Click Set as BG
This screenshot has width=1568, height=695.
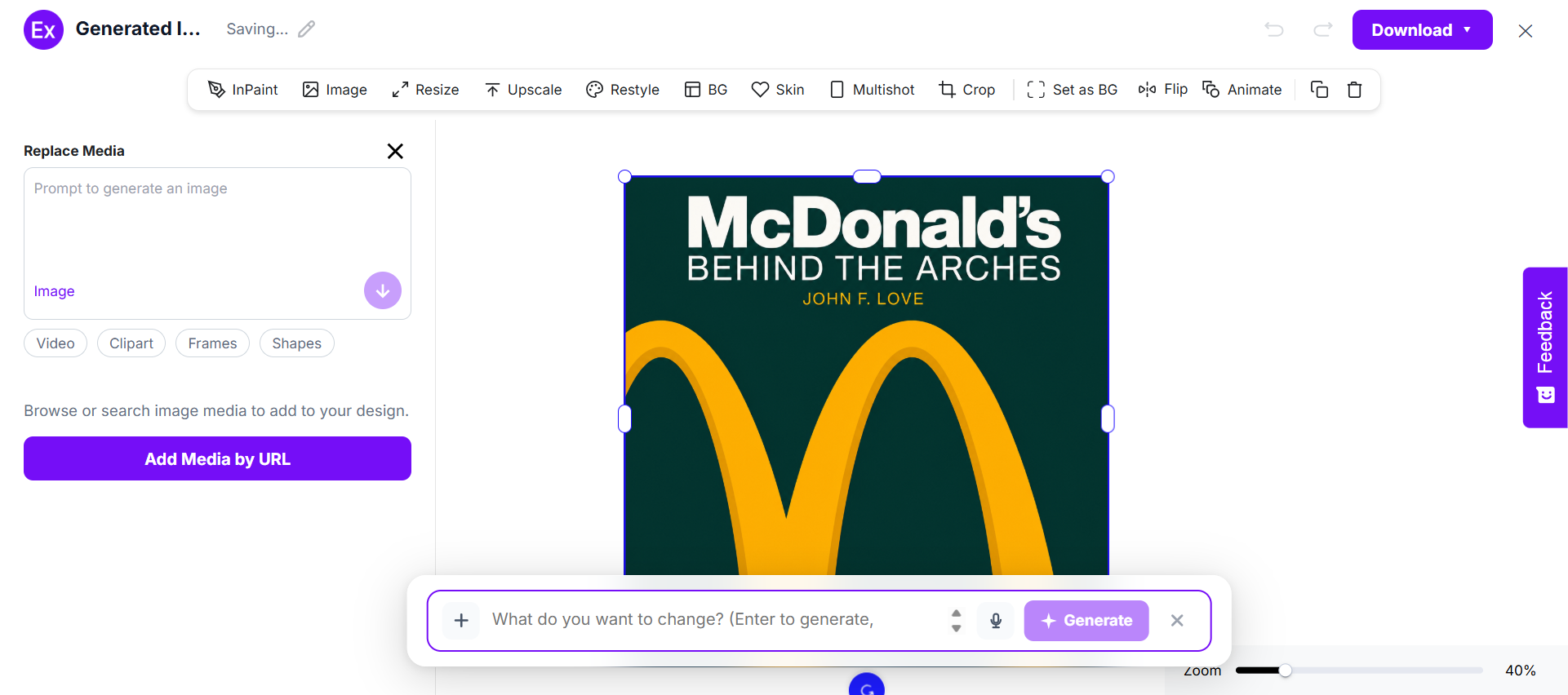pos(1073,90)
